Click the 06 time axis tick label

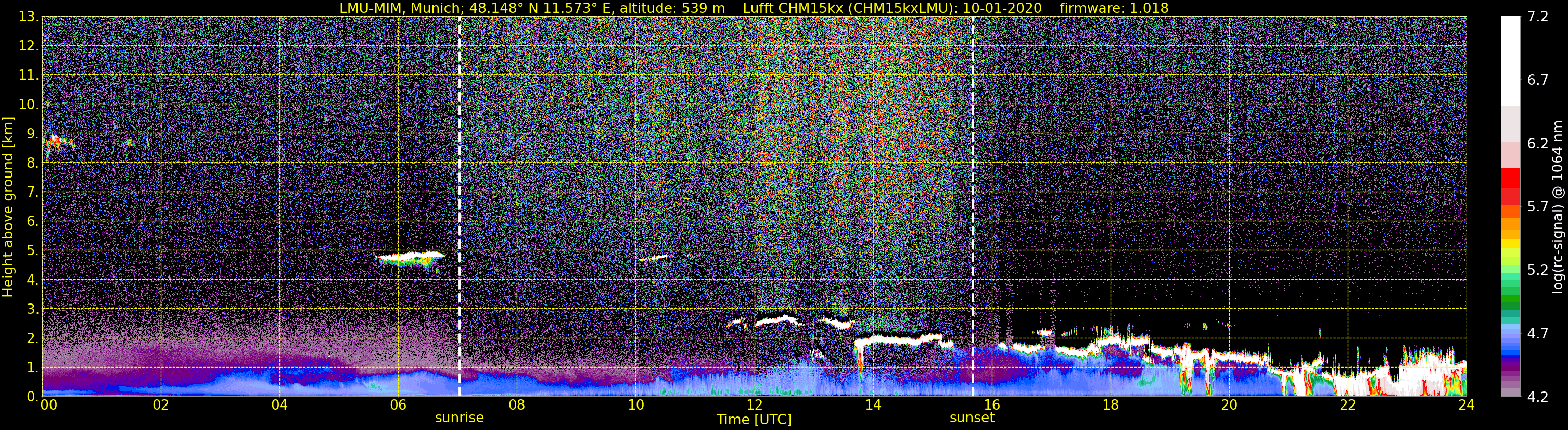pyautogui.click(x=398, y=405)
